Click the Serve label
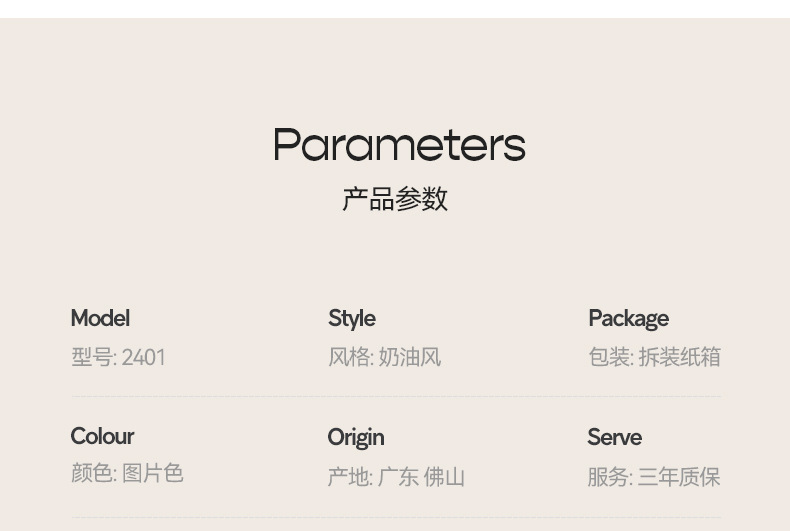This screenshot has height=531, width=790. click(615, 437)
